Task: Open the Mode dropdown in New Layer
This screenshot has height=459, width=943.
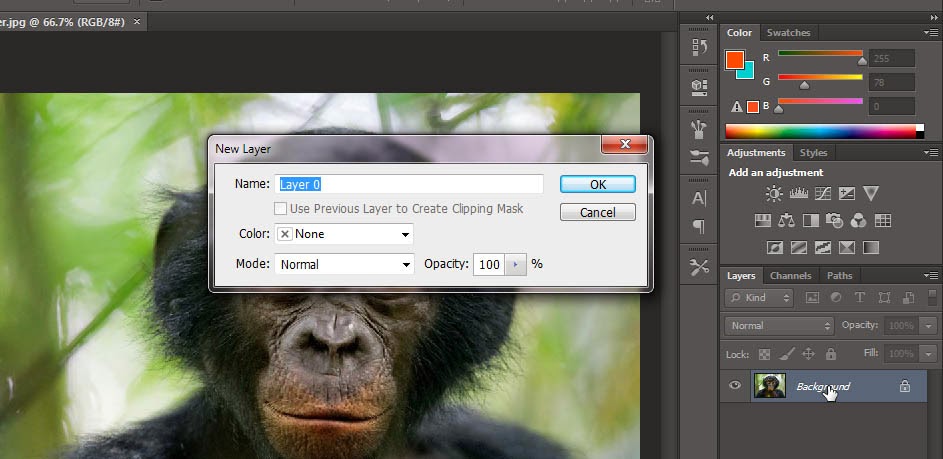Action: (344, 264)
